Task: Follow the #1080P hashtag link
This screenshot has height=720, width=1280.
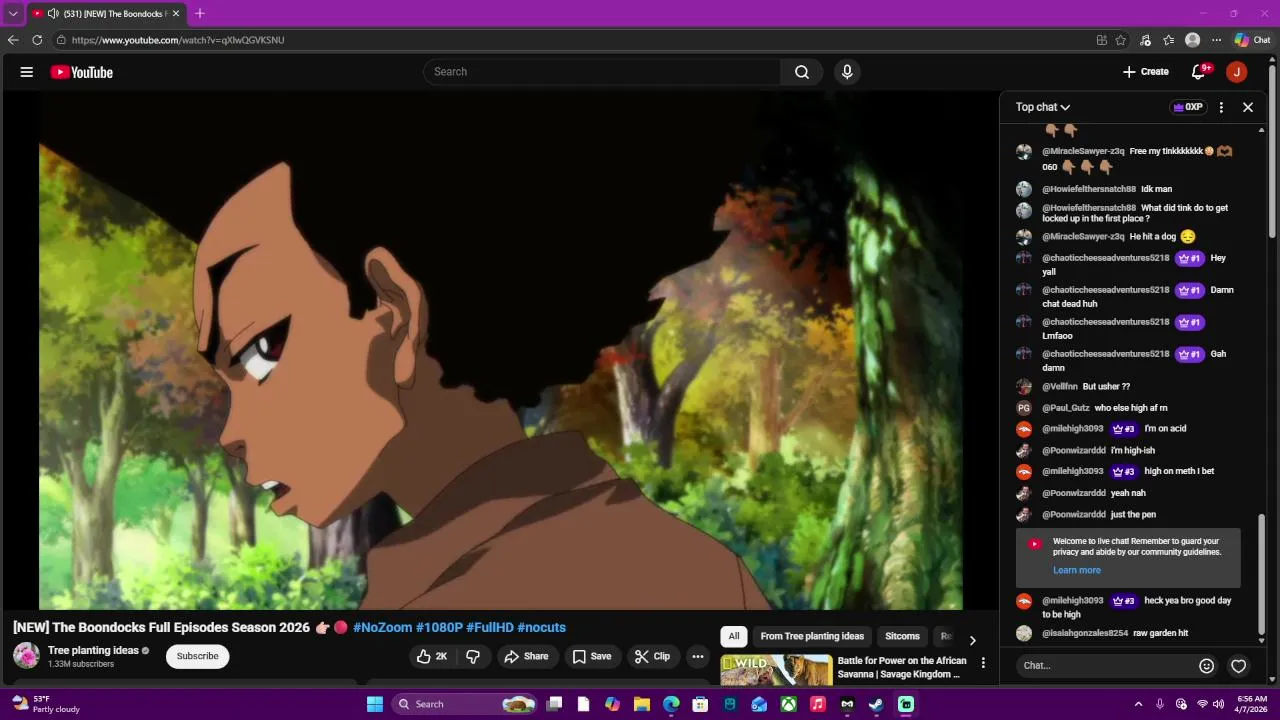Action: pos(439,627)
